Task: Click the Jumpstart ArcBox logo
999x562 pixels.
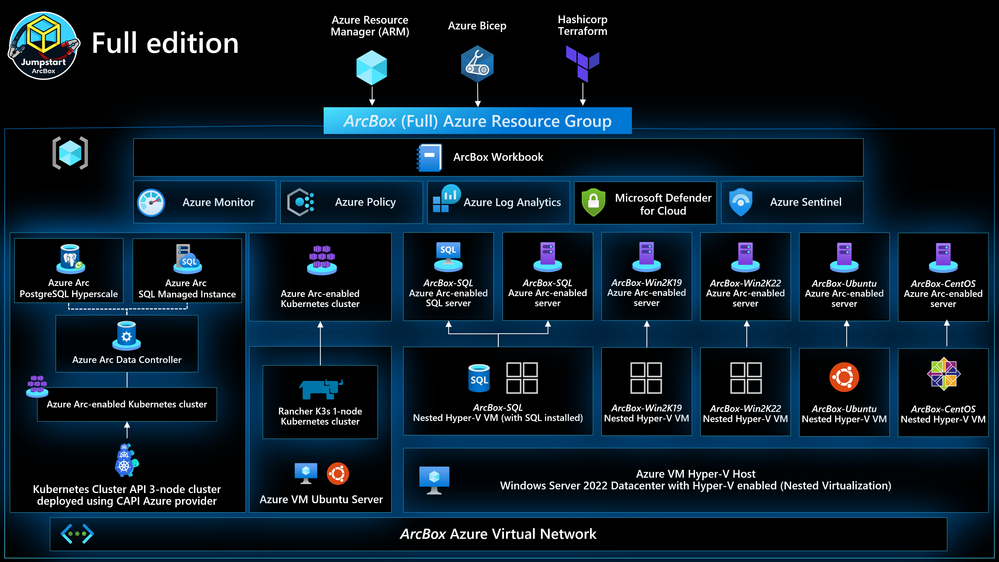Action: click(x=44, y=46)
